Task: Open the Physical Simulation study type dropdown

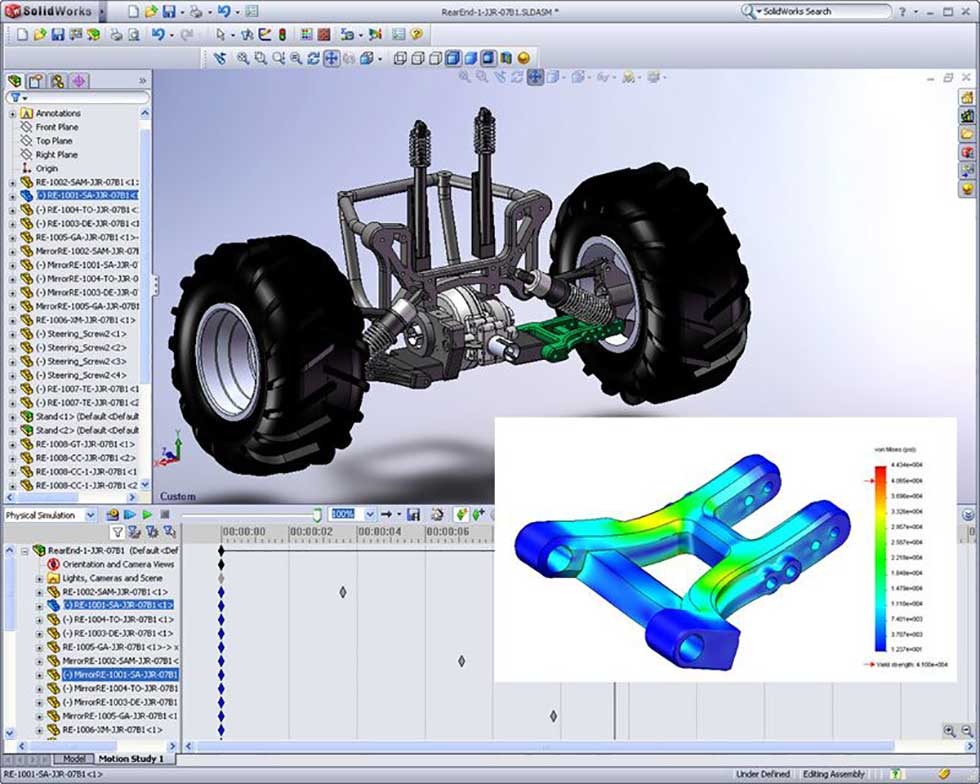Action: point(90,515)
